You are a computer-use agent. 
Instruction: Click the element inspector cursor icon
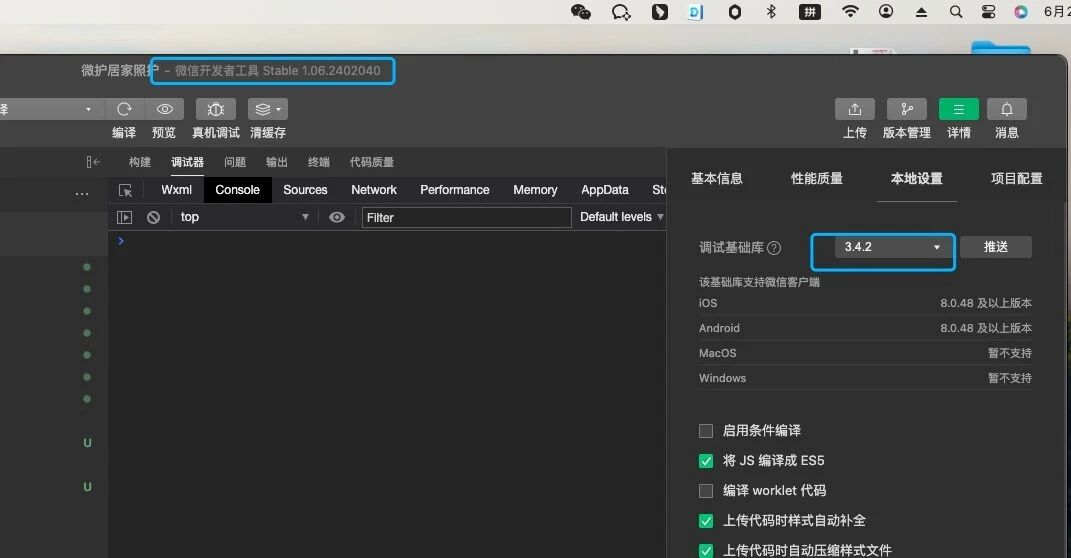click(x=126, y=191)
